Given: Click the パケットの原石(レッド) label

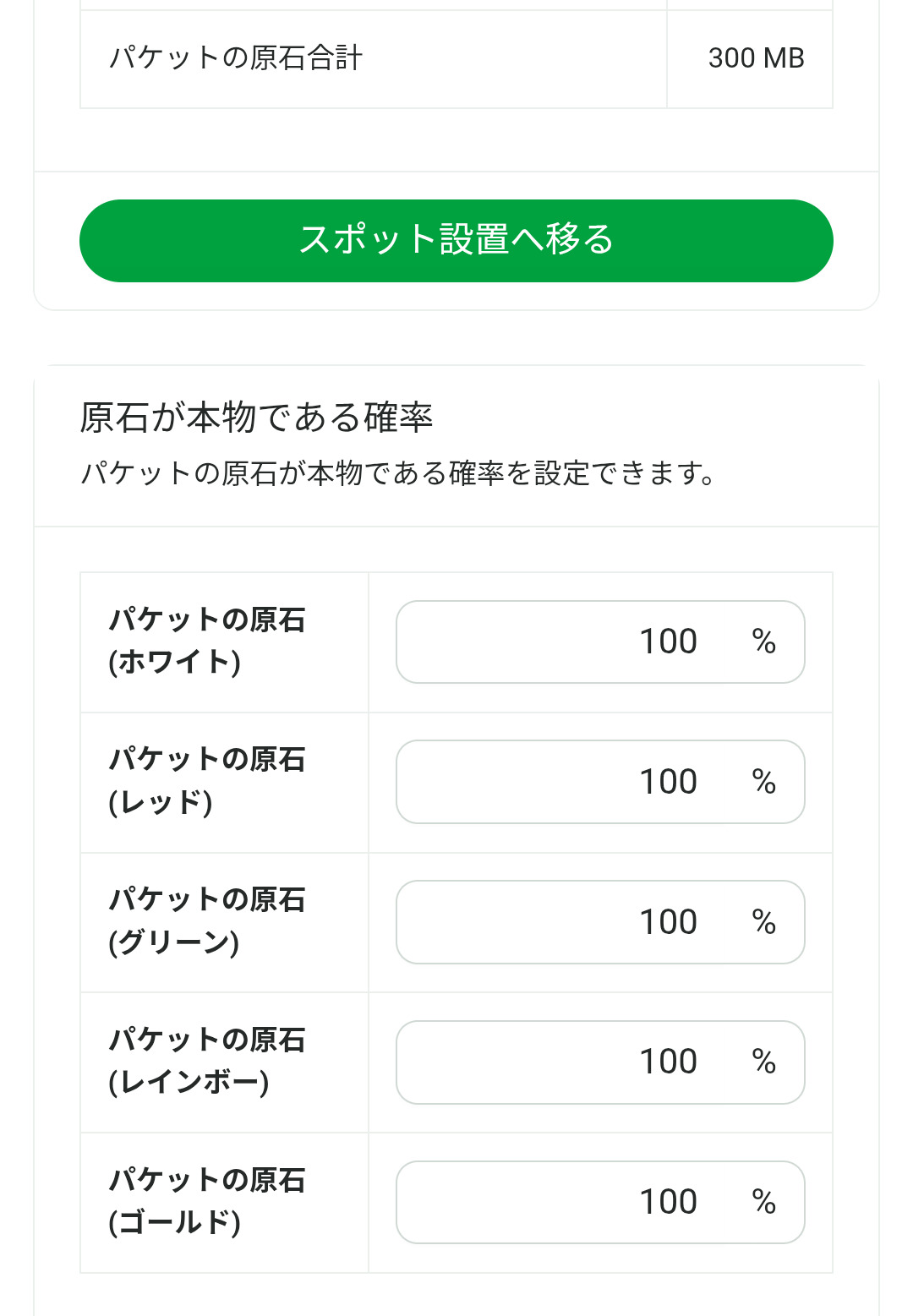Looking at the screenshot, I should [206, 781].
